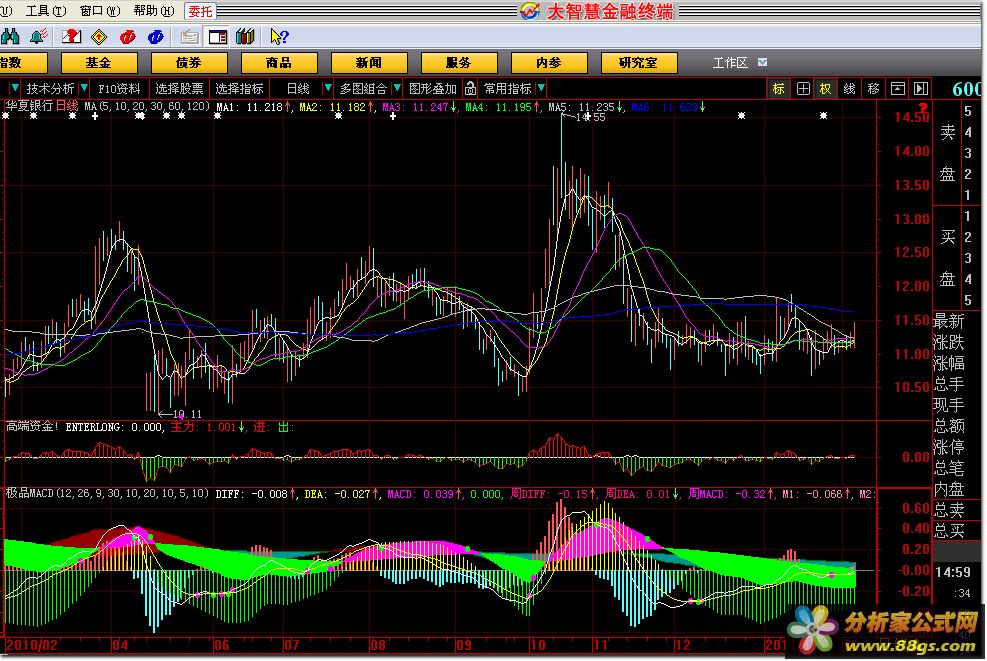Open the 工具(T) menu
This screenshot has width=987, height=661.
(x=45, y=11)
